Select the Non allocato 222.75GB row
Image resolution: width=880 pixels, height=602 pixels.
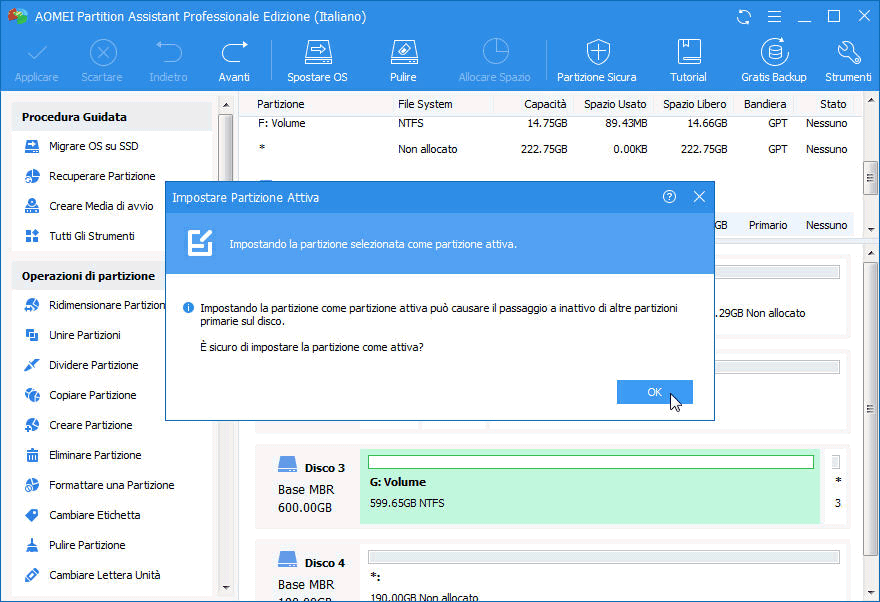coord(547,149)
